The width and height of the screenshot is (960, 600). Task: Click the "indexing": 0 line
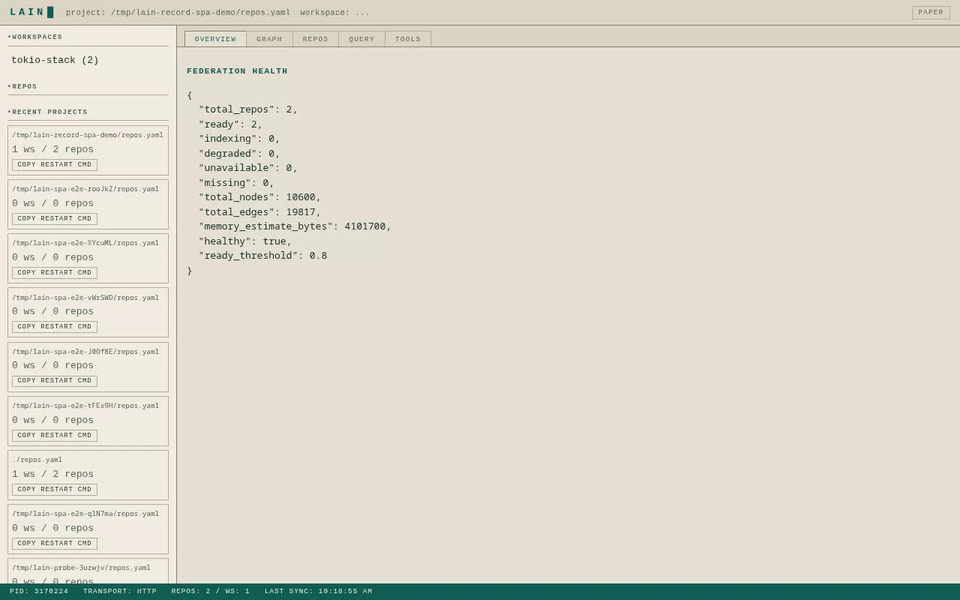point(239,139)
